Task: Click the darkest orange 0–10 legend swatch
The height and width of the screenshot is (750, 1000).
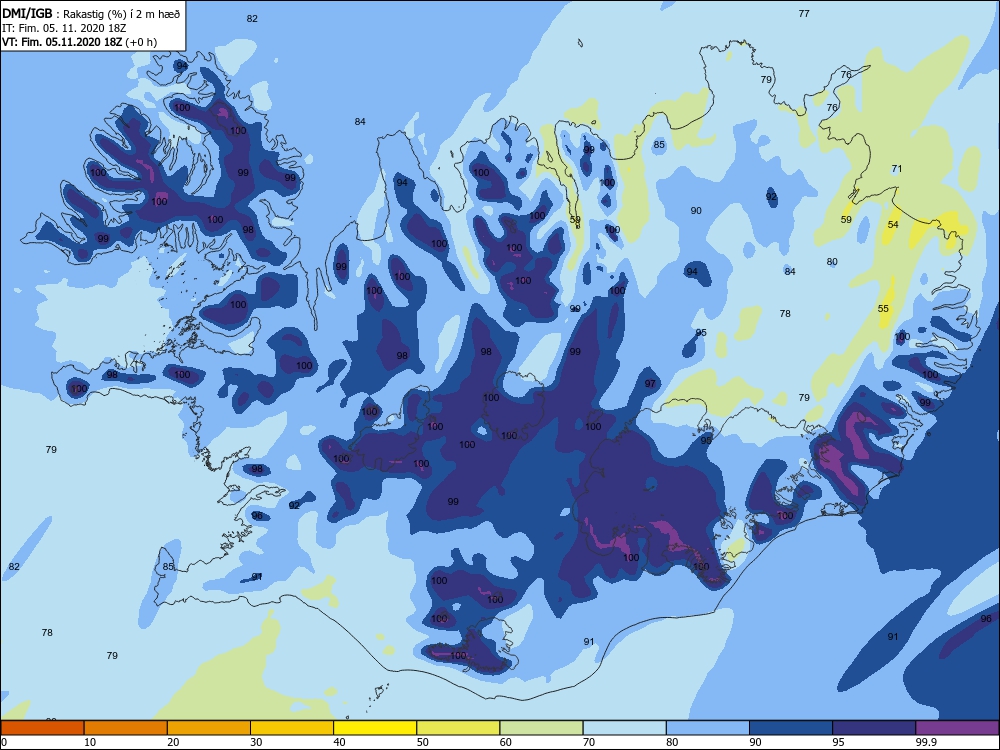Action: (42, 728)
